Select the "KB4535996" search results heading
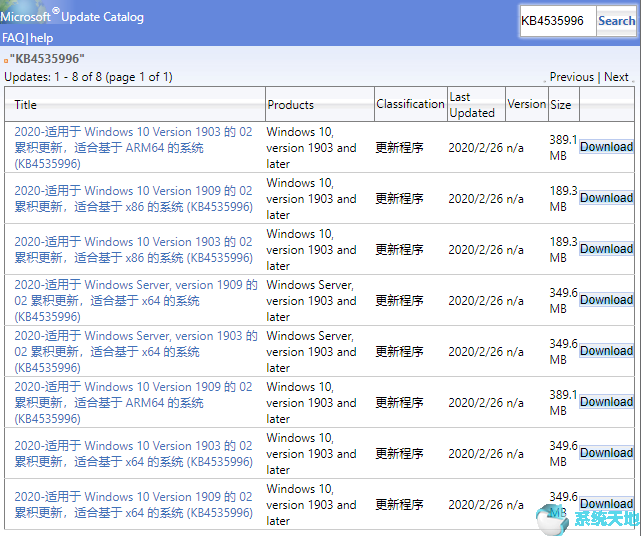The height and width of the screenshot is (536, 641). 47,58
